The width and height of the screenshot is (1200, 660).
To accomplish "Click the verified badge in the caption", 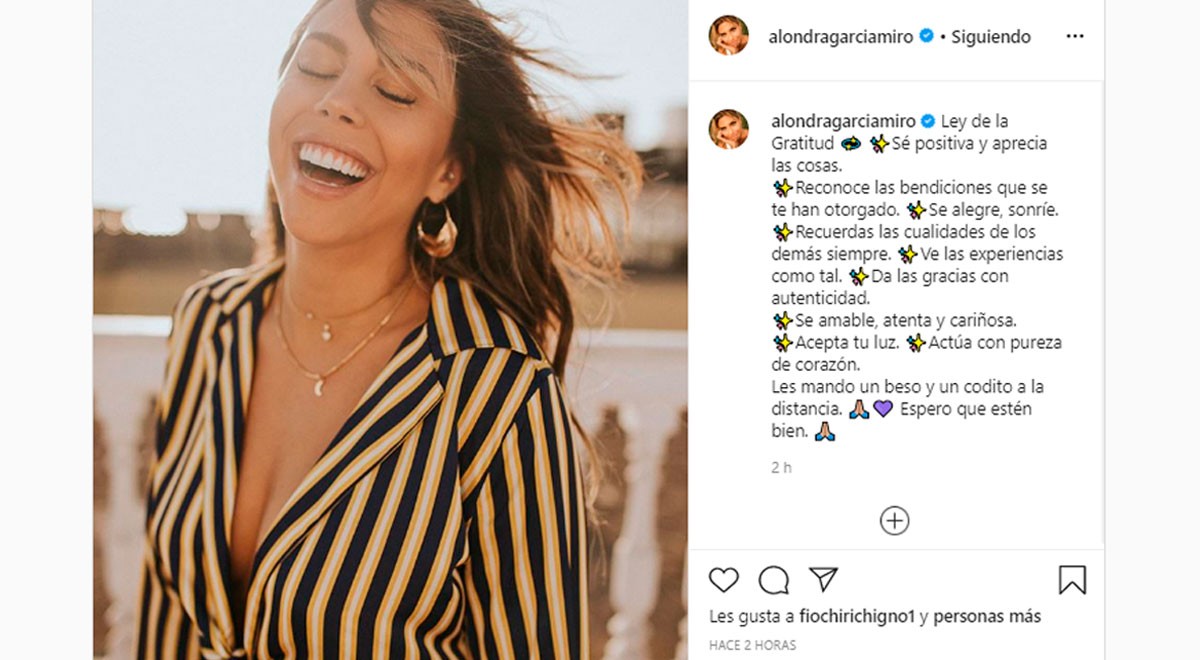I will pos(927,121).
